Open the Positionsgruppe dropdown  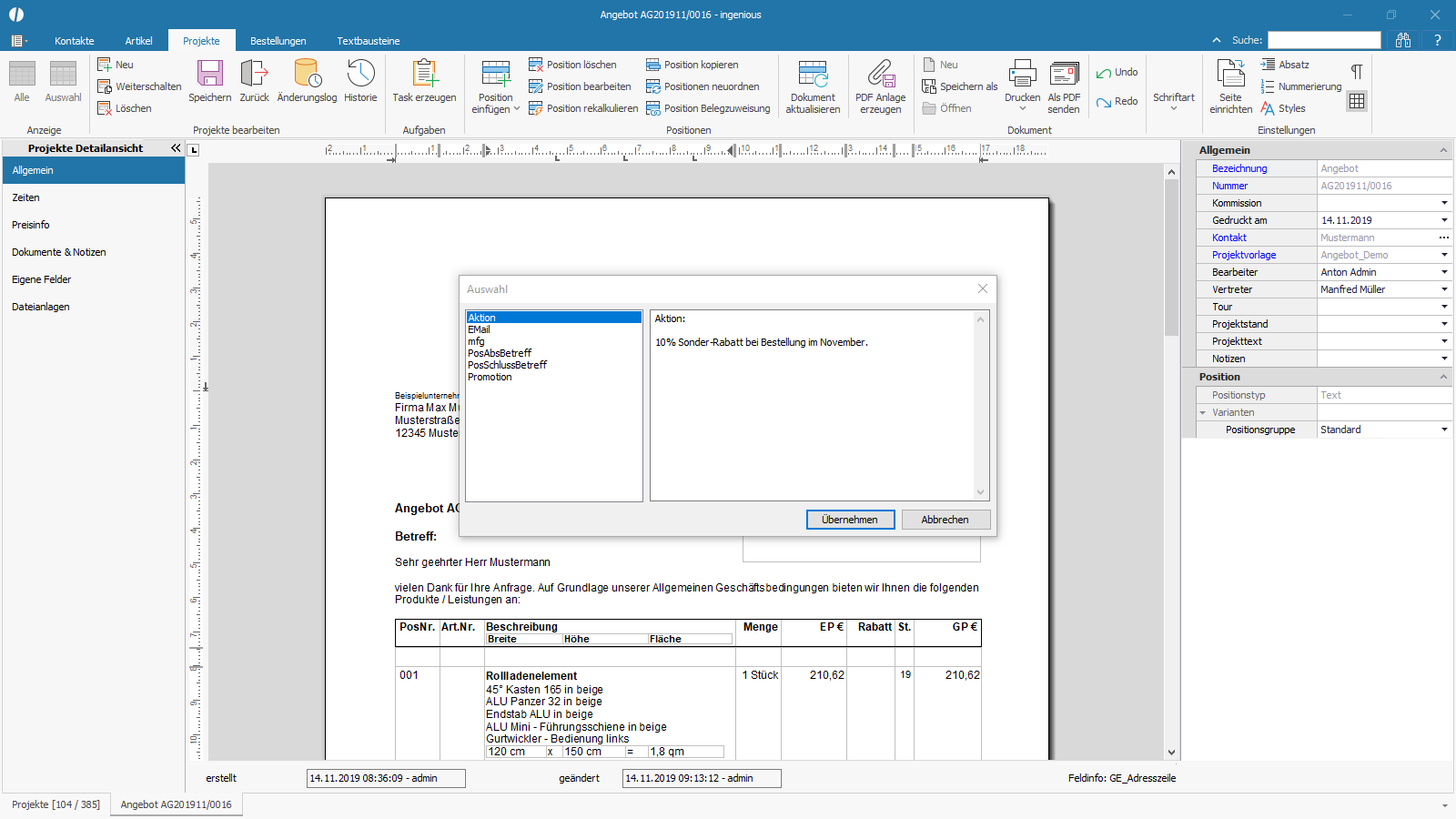[1444, 430]
